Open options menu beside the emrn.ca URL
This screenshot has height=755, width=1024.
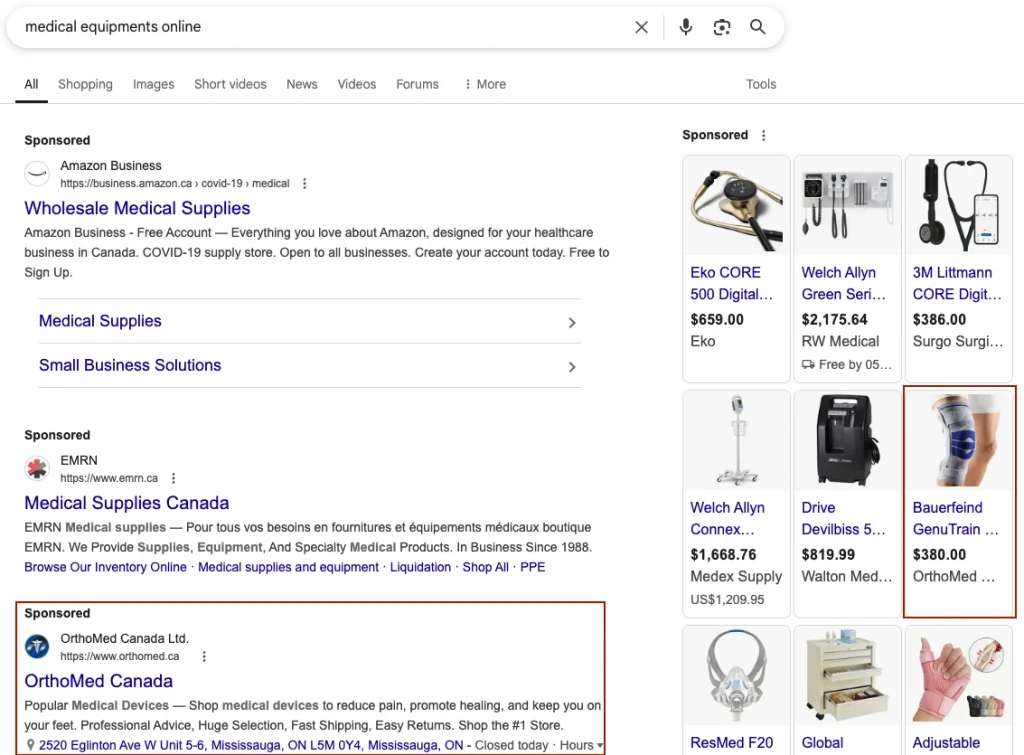[x=173, y=478]
